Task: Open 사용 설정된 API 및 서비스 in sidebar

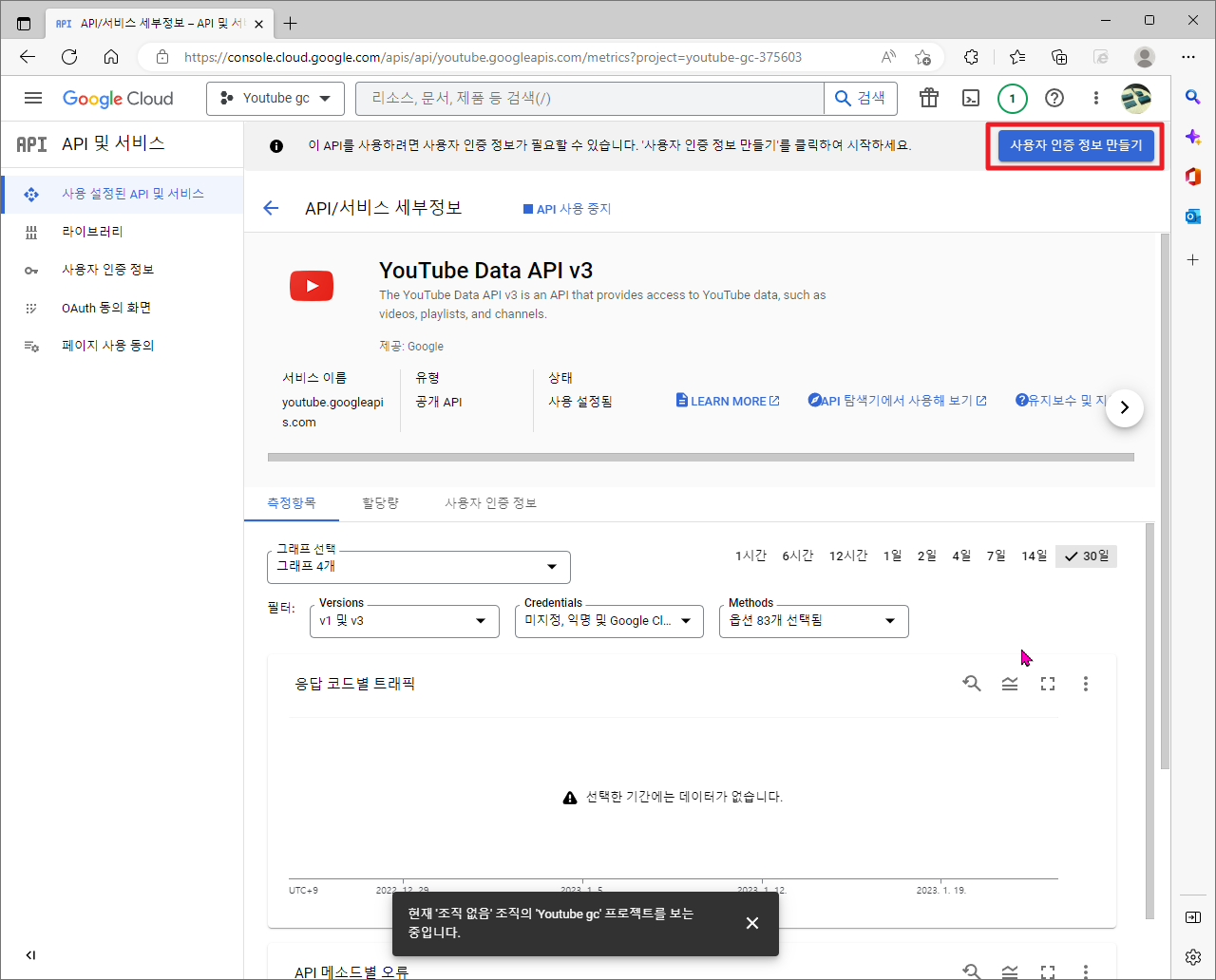Action: pos(122,194)
